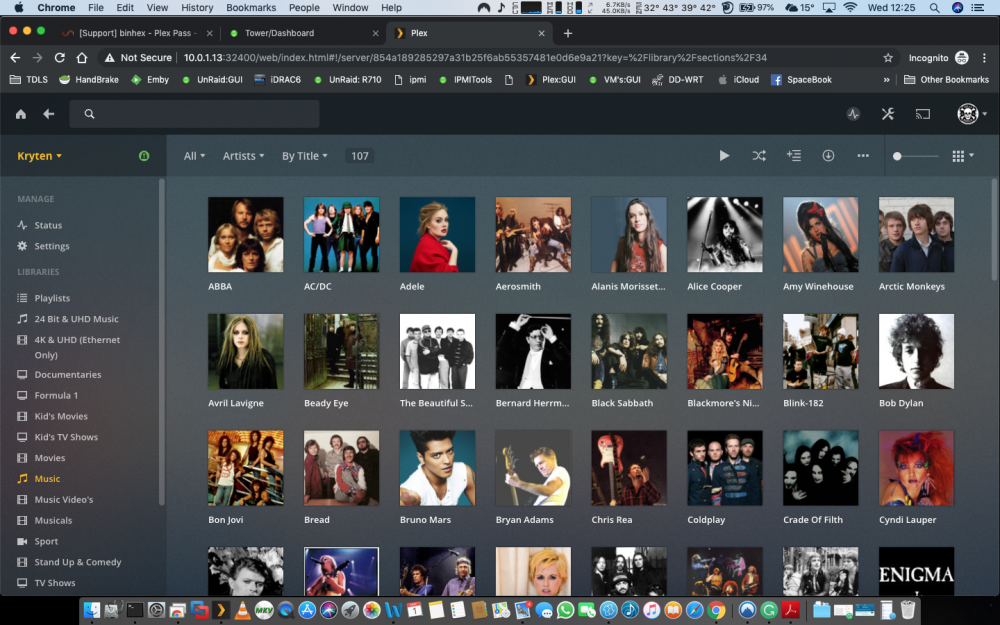Click the Coldplay artist name
Viewport: 1000px width, 625px height.
706,520
